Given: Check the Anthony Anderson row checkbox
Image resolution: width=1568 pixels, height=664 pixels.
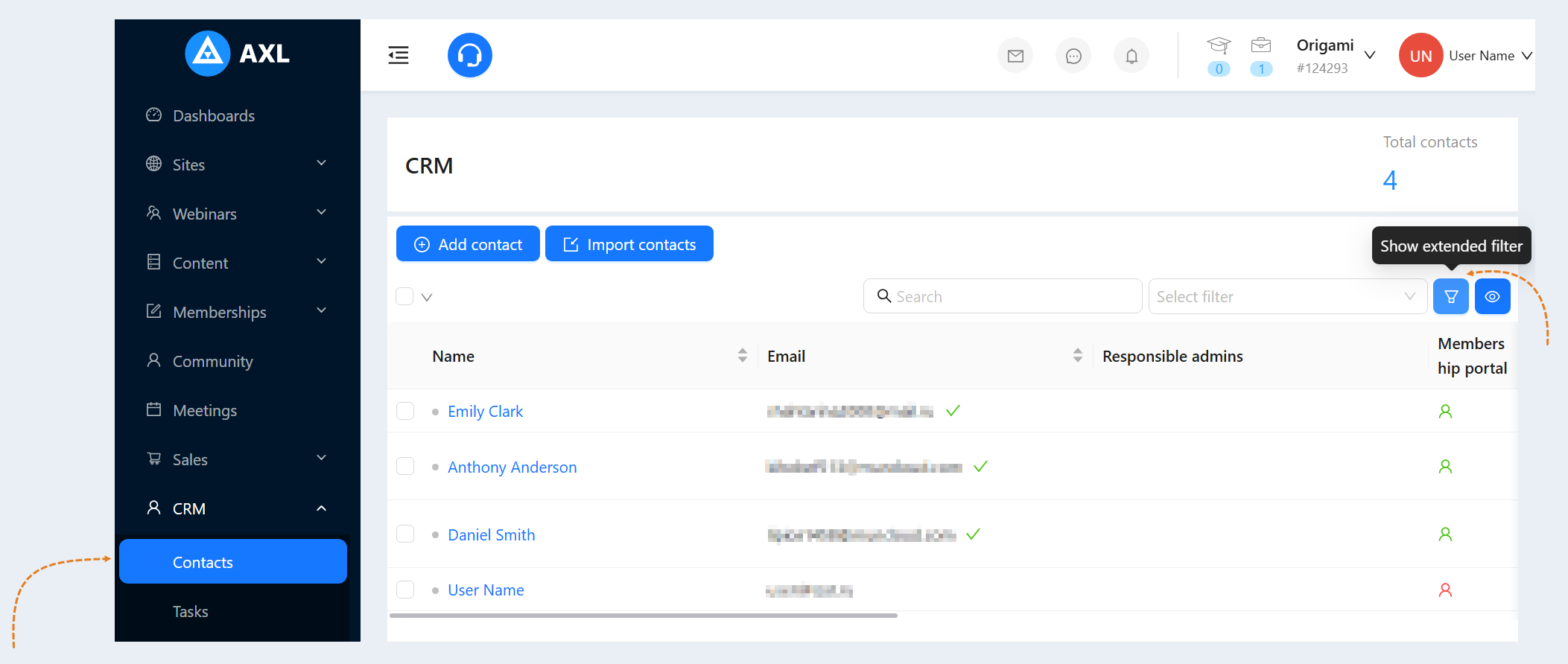Looking at the screenshot, I should [405, 467].
